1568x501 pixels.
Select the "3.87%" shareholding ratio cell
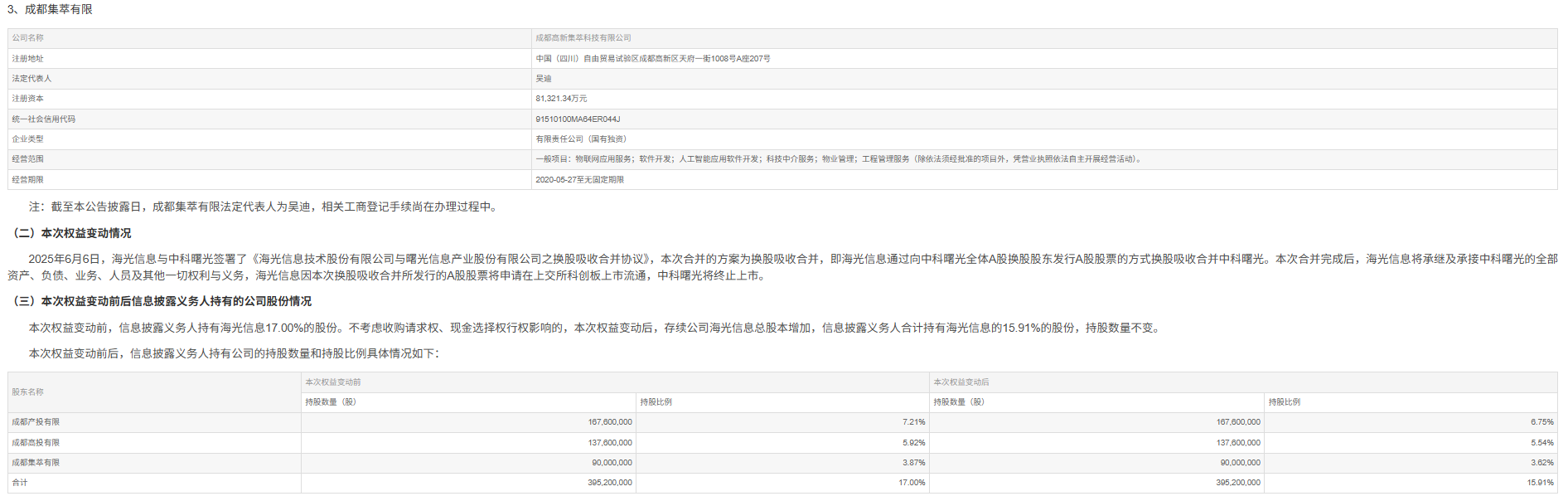782,463
